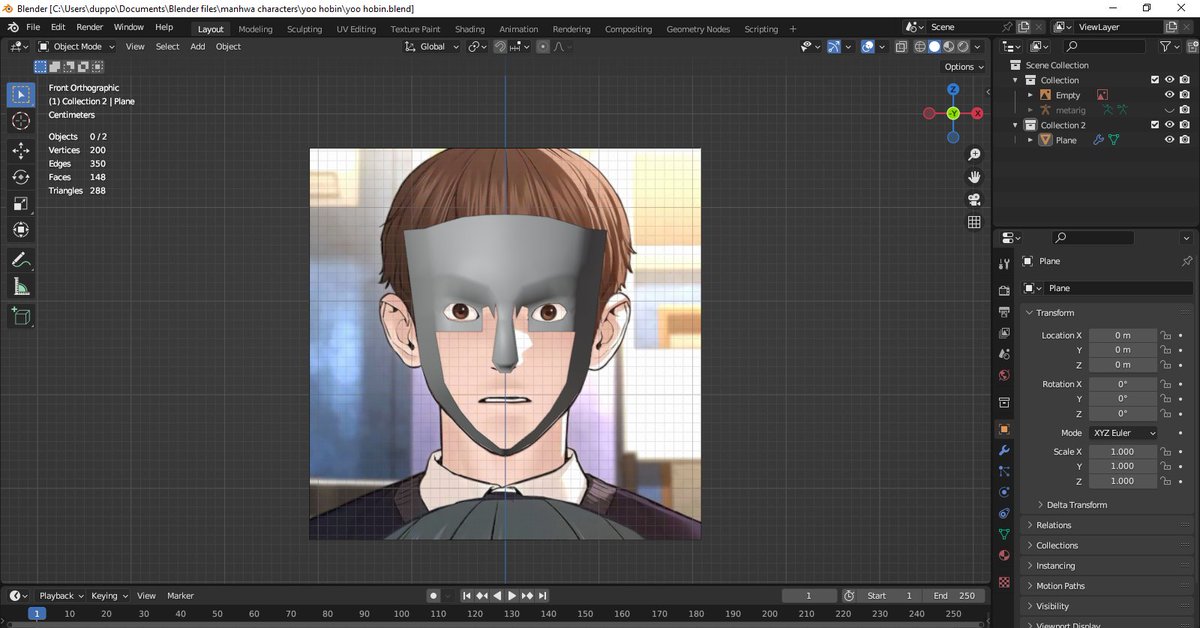The width and height of the screenshot is (1200, 628).
Task: Open the File menu
Action: [x=33, y=27]
